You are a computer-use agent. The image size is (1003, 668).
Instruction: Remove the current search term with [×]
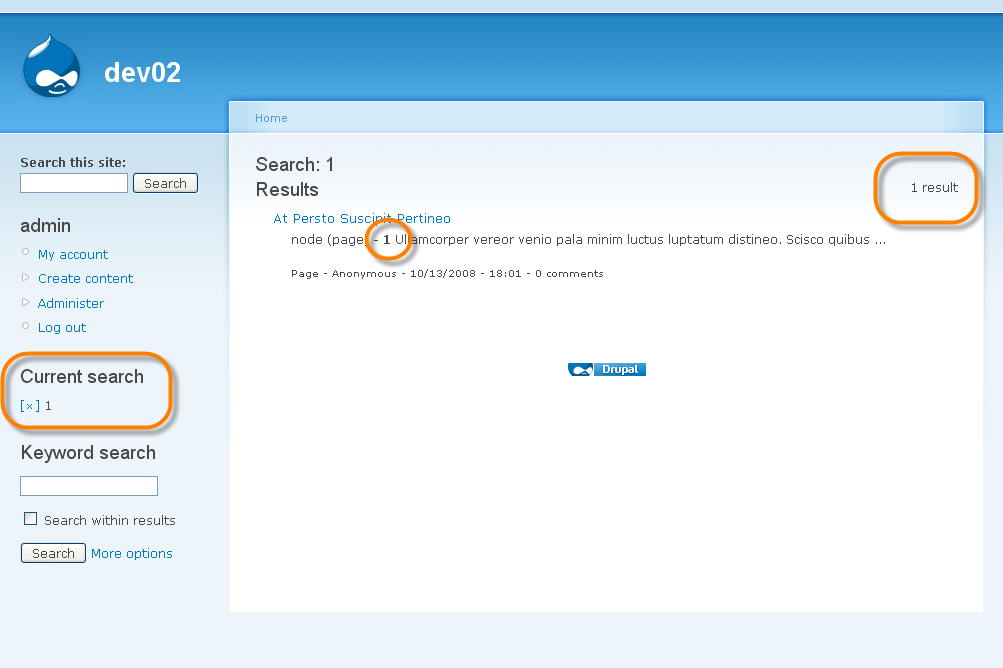[30, 406]
